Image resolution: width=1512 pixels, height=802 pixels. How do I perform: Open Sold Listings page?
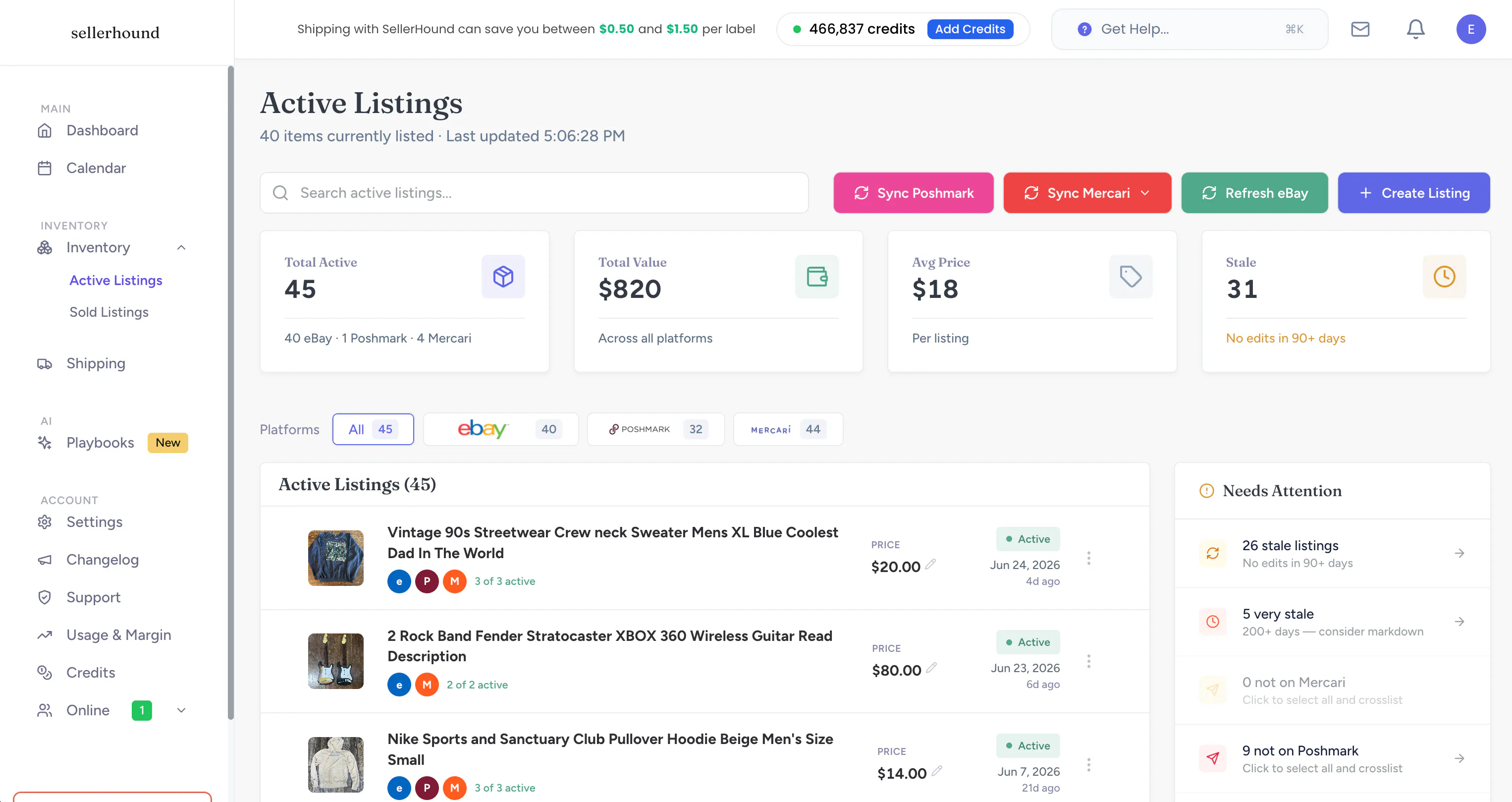(x=109, y=312)
